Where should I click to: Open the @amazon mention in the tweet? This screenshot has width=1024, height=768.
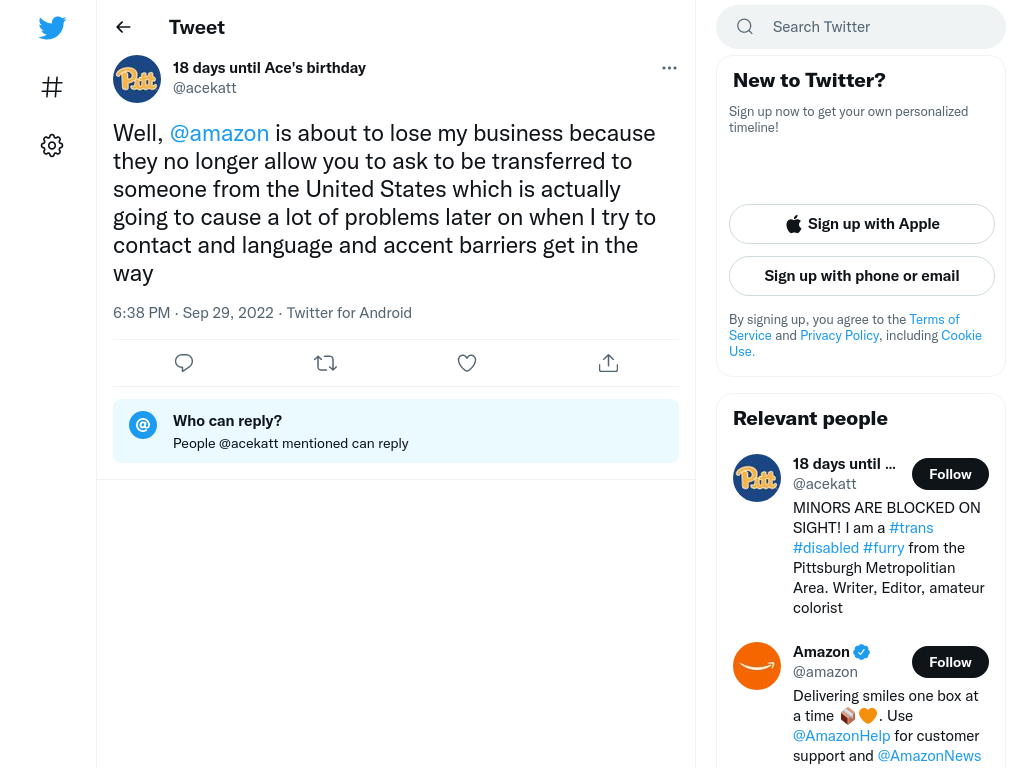pyautogui.click(x=219, y=133)
